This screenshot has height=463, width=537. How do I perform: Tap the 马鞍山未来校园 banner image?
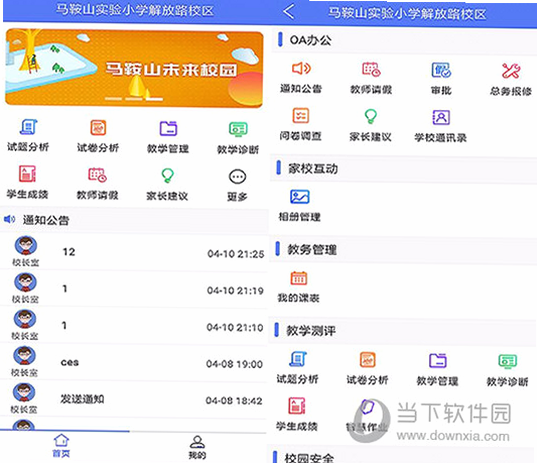point(134,67)
